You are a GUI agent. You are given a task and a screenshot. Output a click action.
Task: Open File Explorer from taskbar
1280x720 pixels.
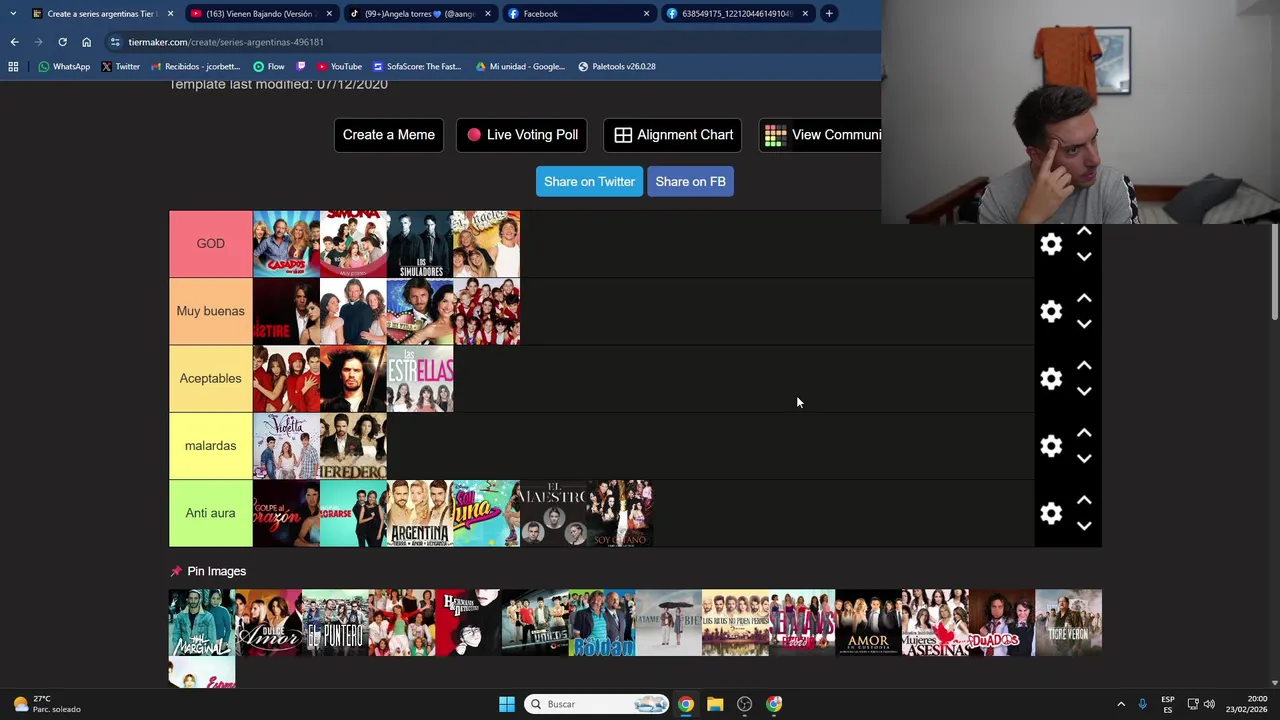[715, 704]
